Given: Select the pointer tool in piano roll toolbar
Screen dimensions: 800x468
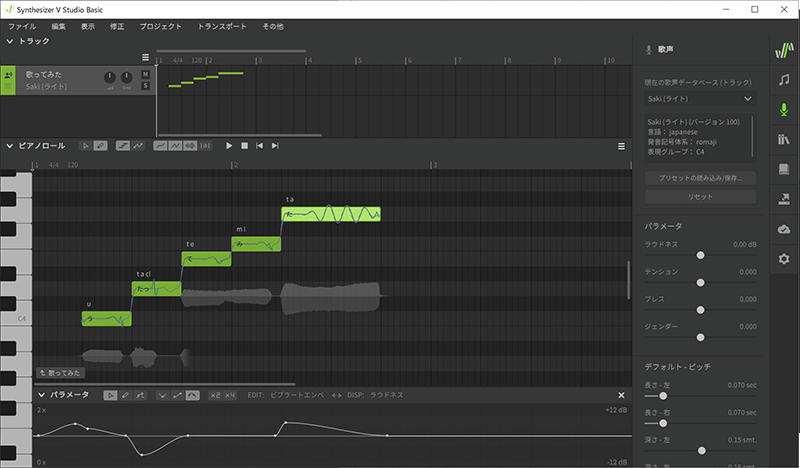Looking at the screenshot, I should (x=85, y=146).
